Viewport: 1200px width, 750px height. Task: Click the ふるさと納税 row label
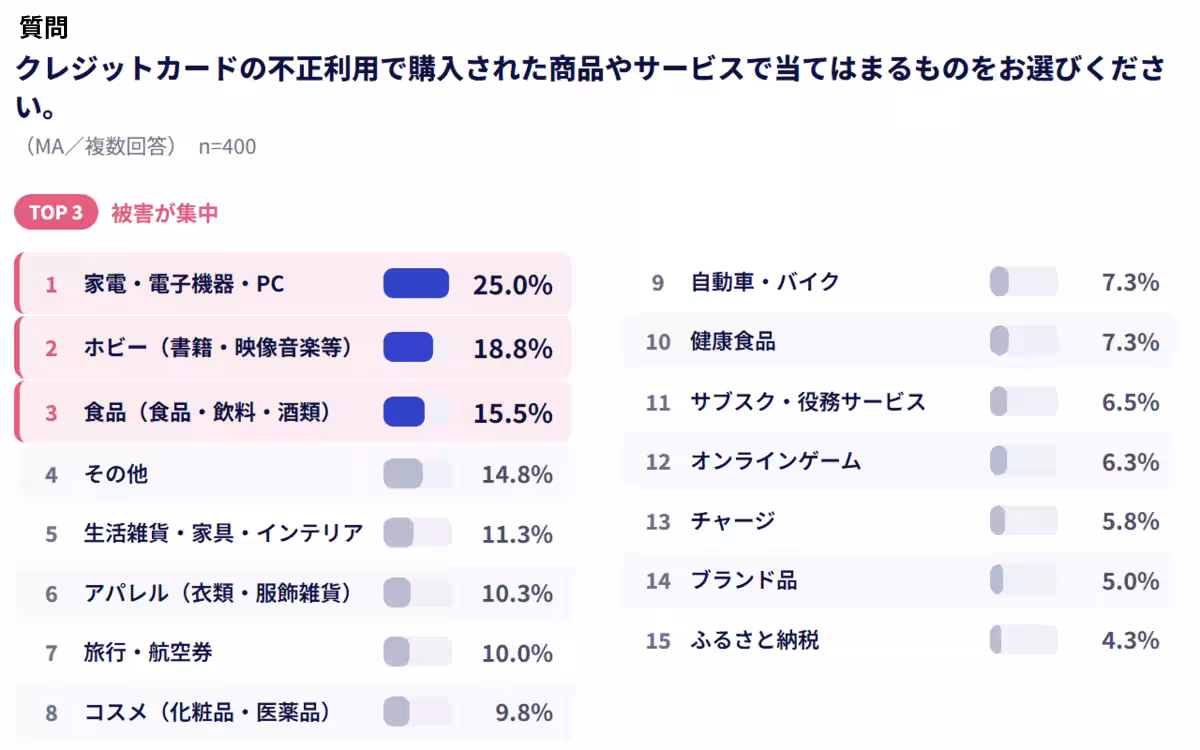tap(755, 640)
